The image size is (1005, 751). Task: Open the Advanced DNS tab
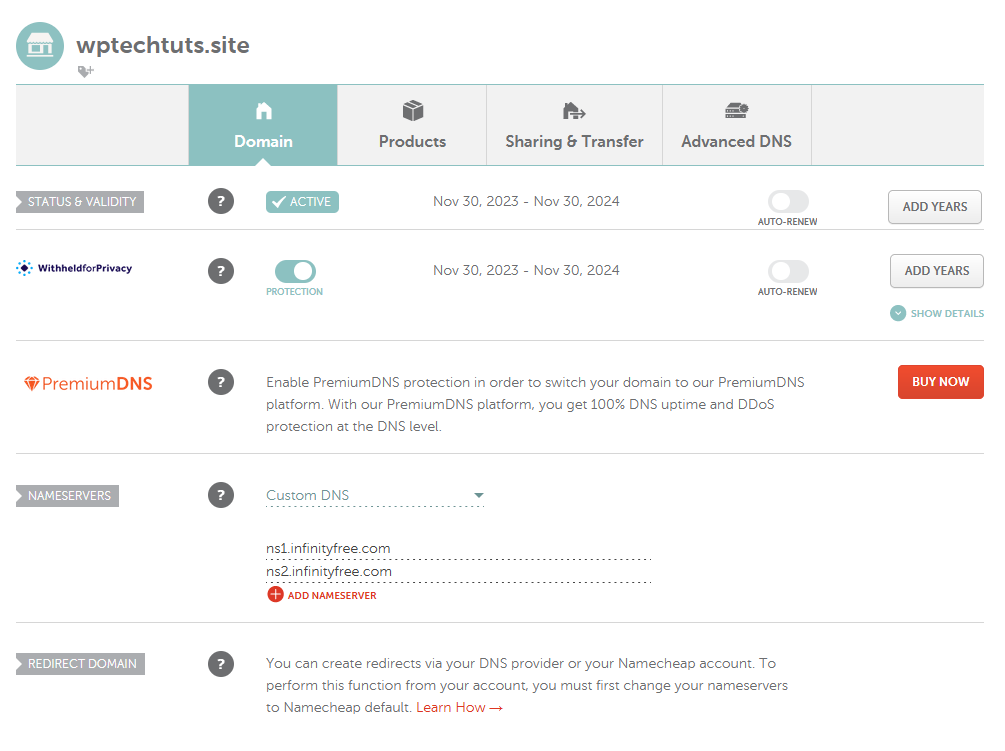click(x=736, y=125)
